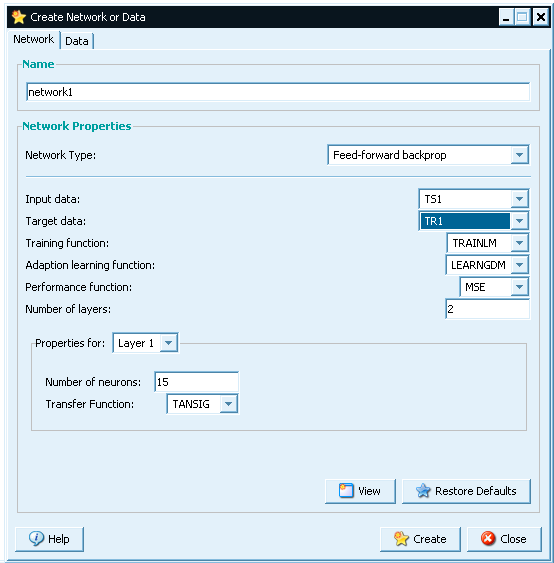Click the star icon in the title bar
This screenshot has width=554, height=563.
pos(18,17)
